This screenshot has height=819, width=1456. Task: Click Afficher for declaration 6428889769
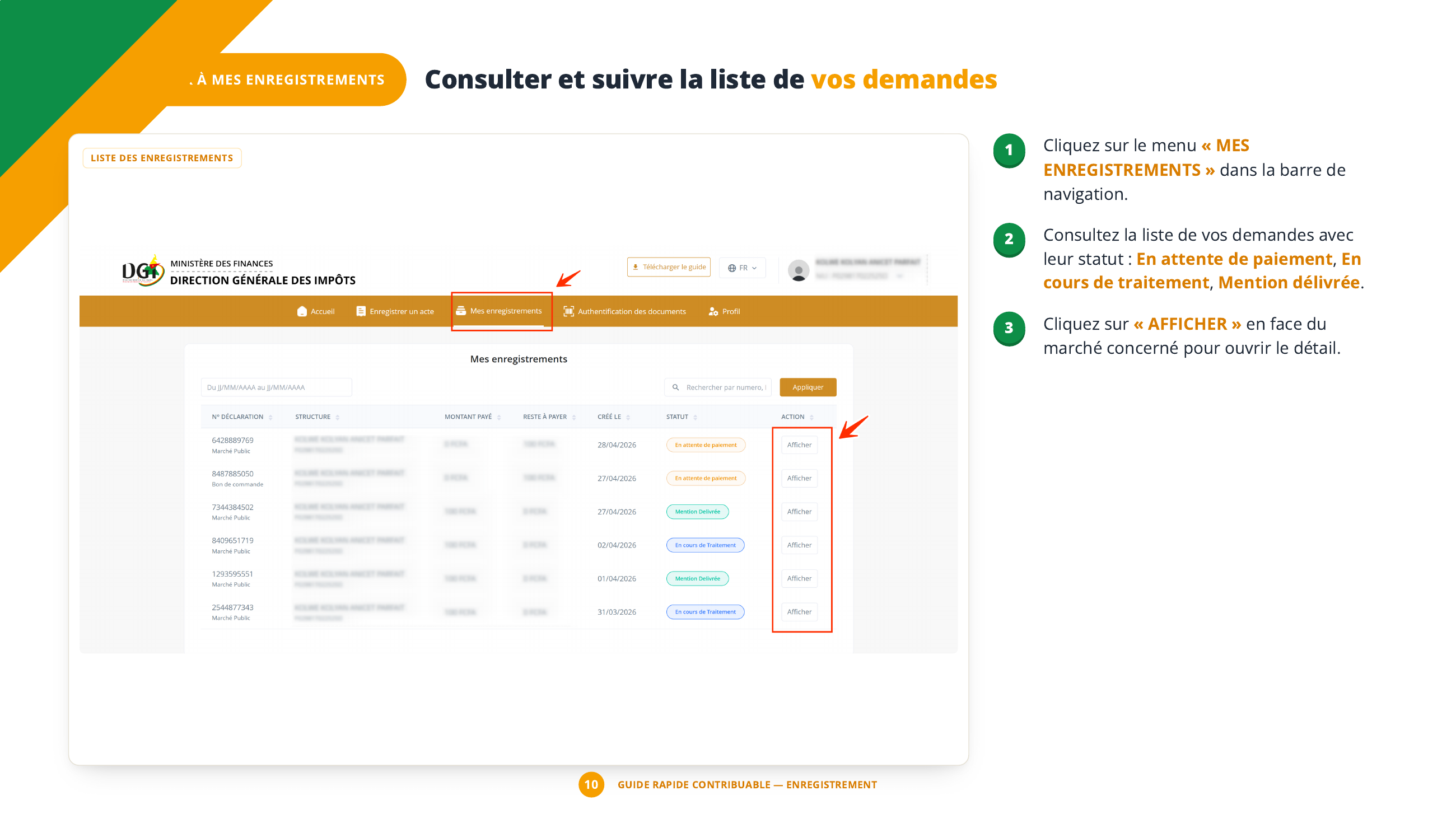click(x=799, y=445)
